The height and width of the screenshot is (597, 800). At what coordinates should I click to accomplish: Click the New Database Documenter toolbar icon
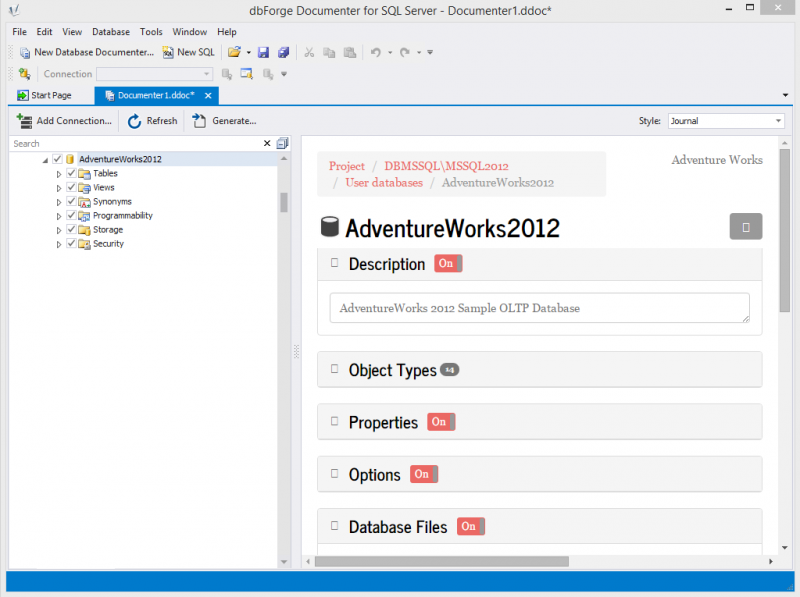pyautogui.click(x=24, y=53)
